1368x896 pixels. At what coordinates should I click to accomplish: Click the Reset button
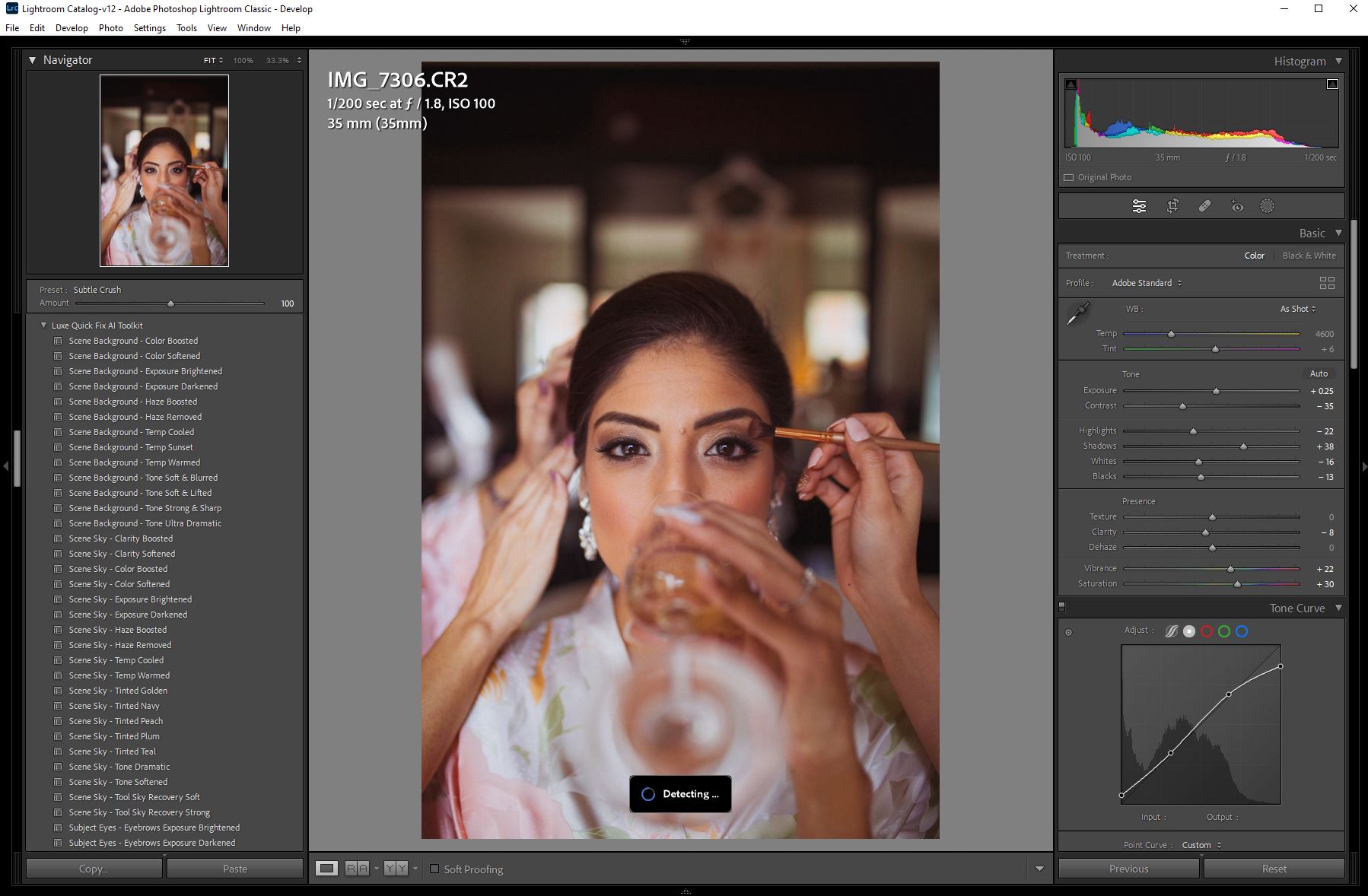coord(1274,869)
